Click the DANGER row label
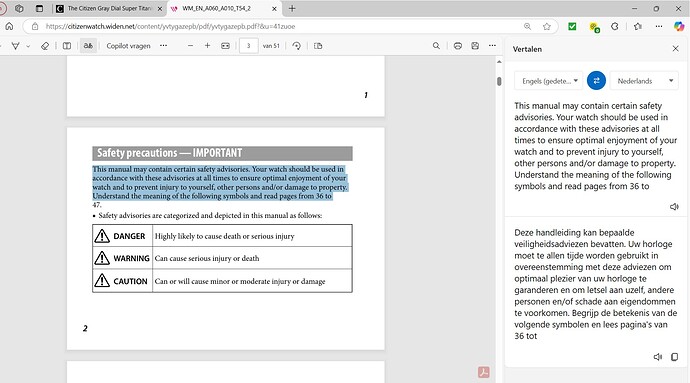The height and width of the screenshot is (383, 690). coord(129,236)
